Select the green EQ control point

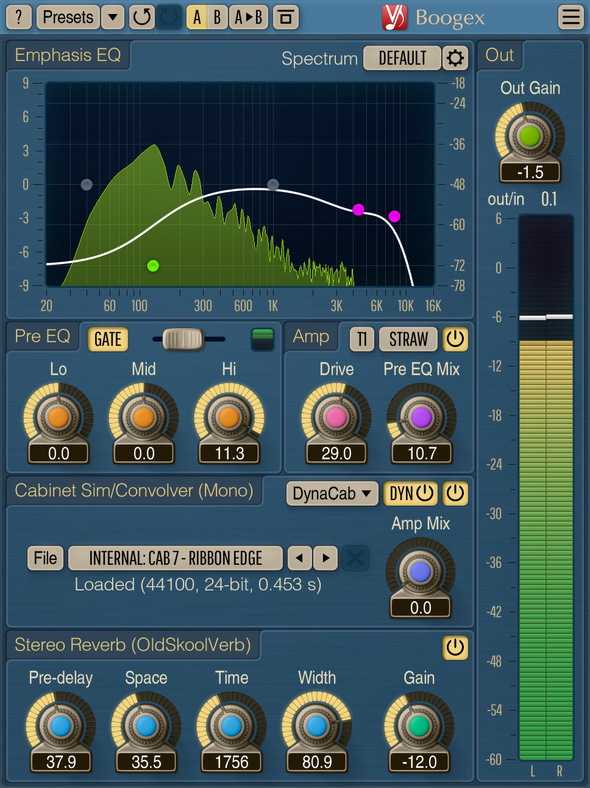point(153,266)
